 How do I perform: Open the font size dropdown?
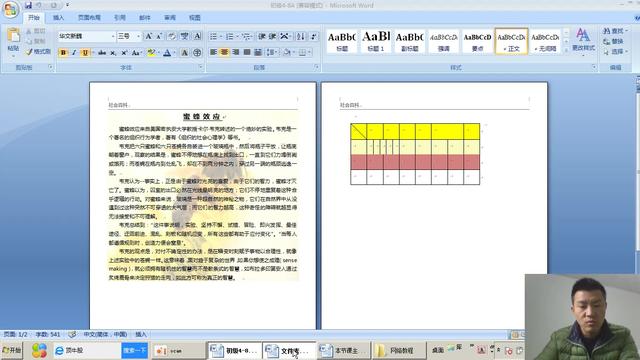[138, 36]
